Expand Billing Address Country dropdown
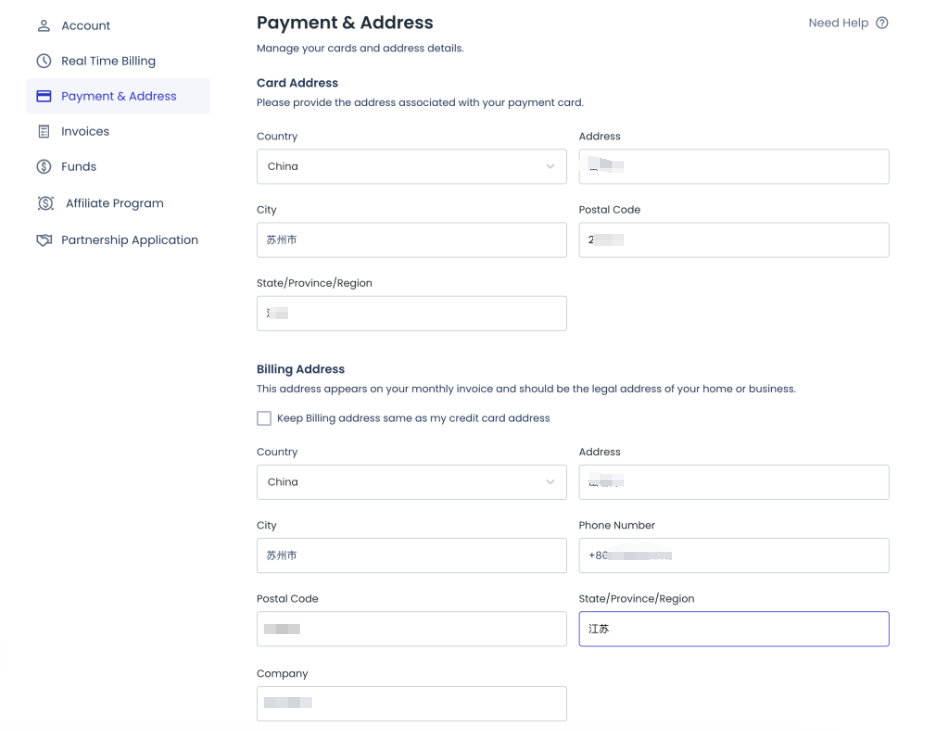This screenshot has height=731, width=931. [411, 482]
